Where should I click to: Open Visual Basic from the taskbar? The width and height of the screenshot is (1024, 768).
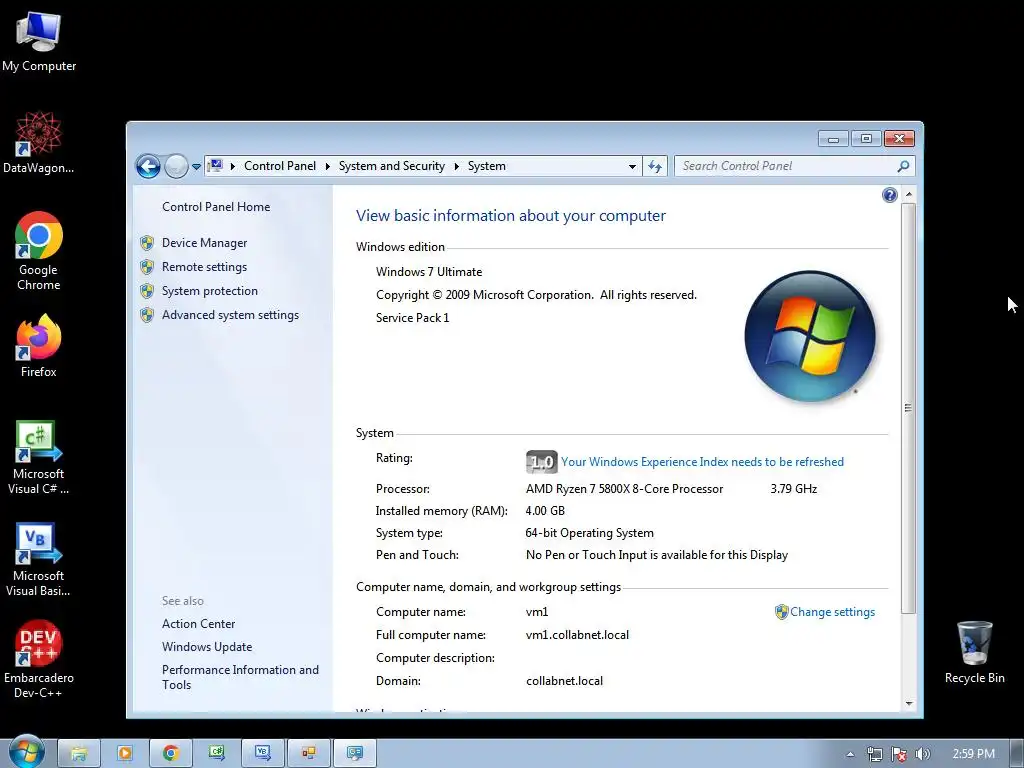pyautogui.click(x=263, y=754)
